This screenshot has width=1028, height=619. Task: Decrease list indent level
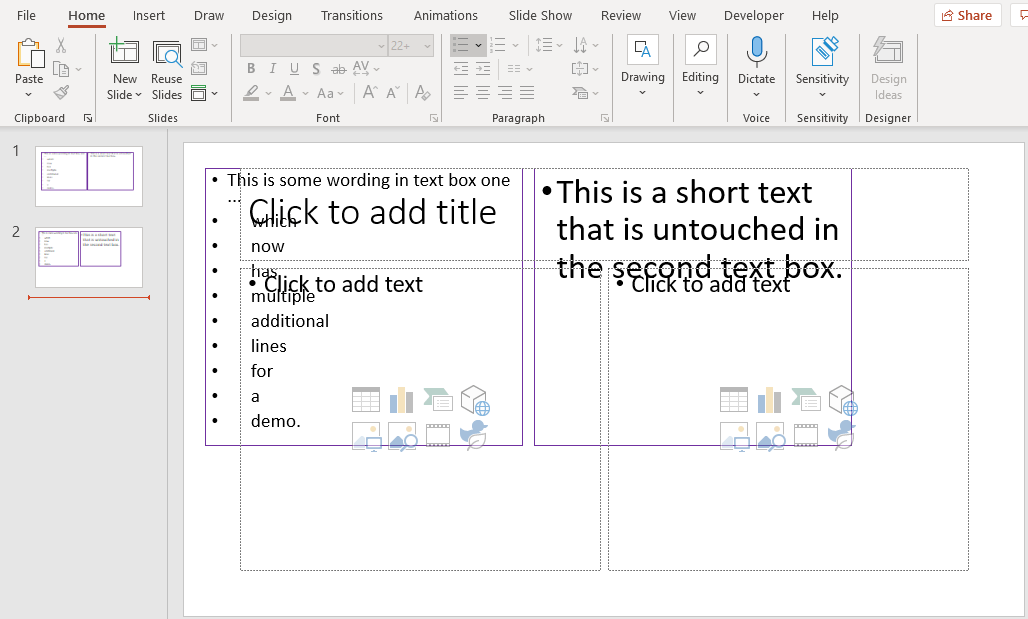(x=461, y=68)
